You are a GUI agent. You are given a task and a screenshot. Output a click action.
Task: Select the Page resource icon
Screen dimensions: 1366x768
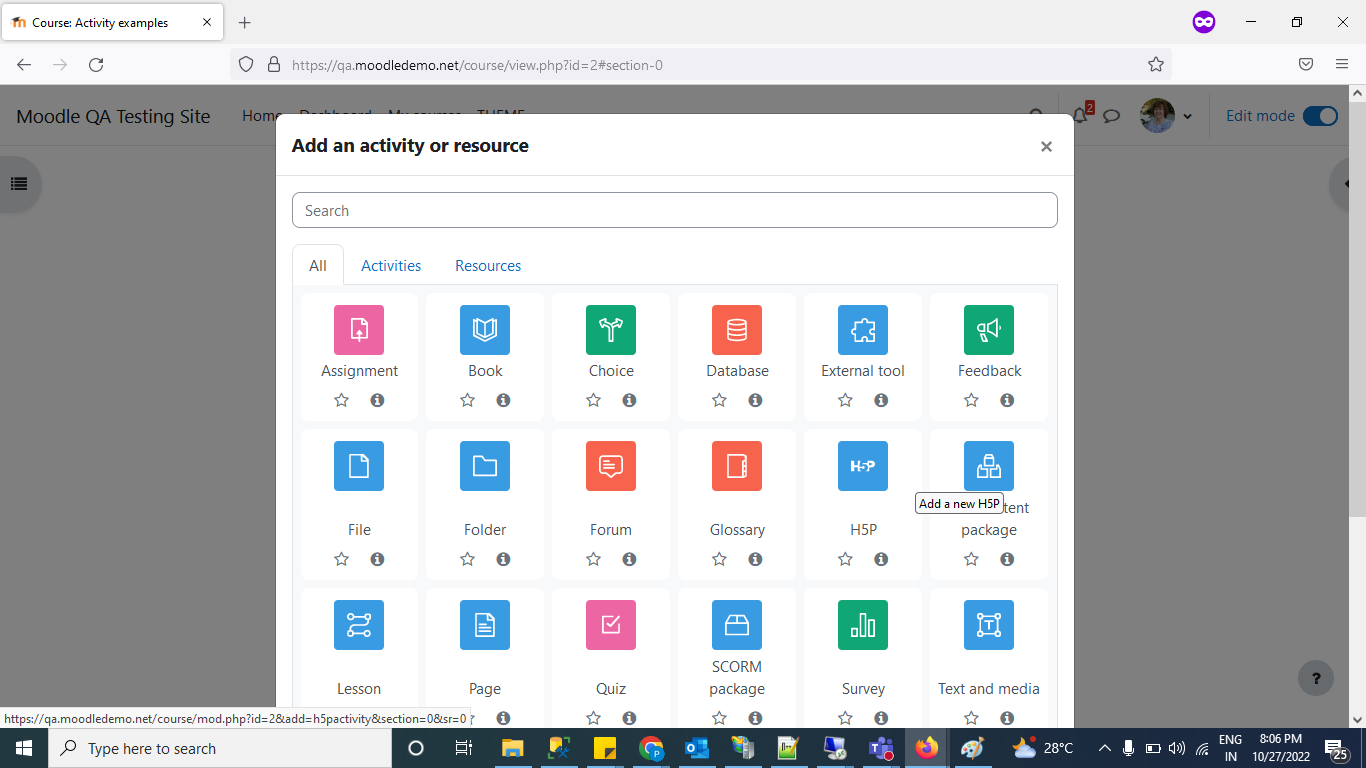point(485,625)
